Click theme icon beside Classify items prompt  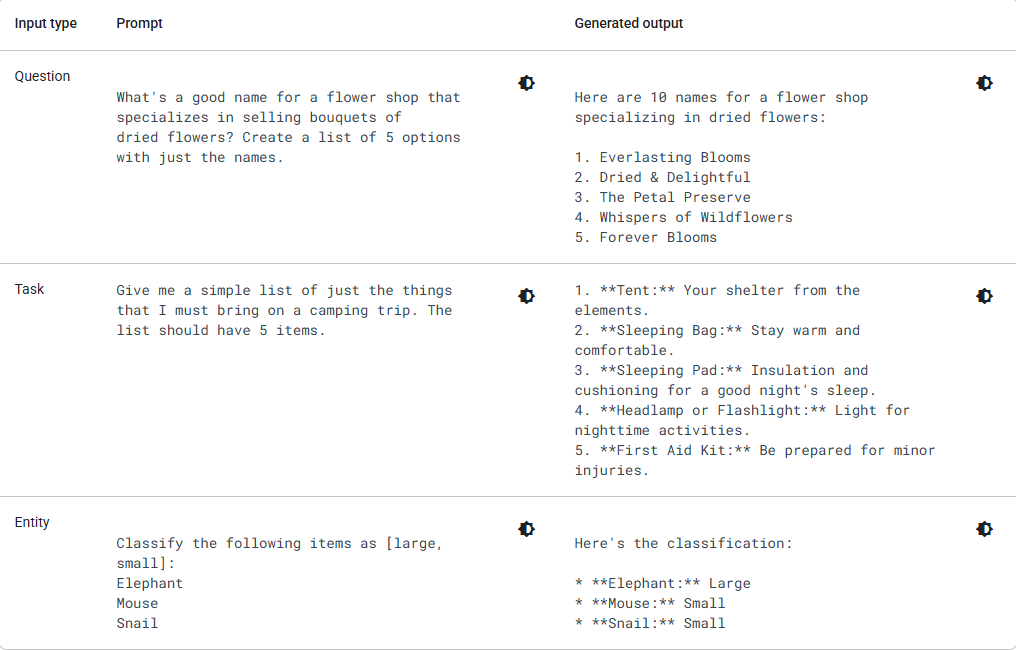(x=527, y=529)
